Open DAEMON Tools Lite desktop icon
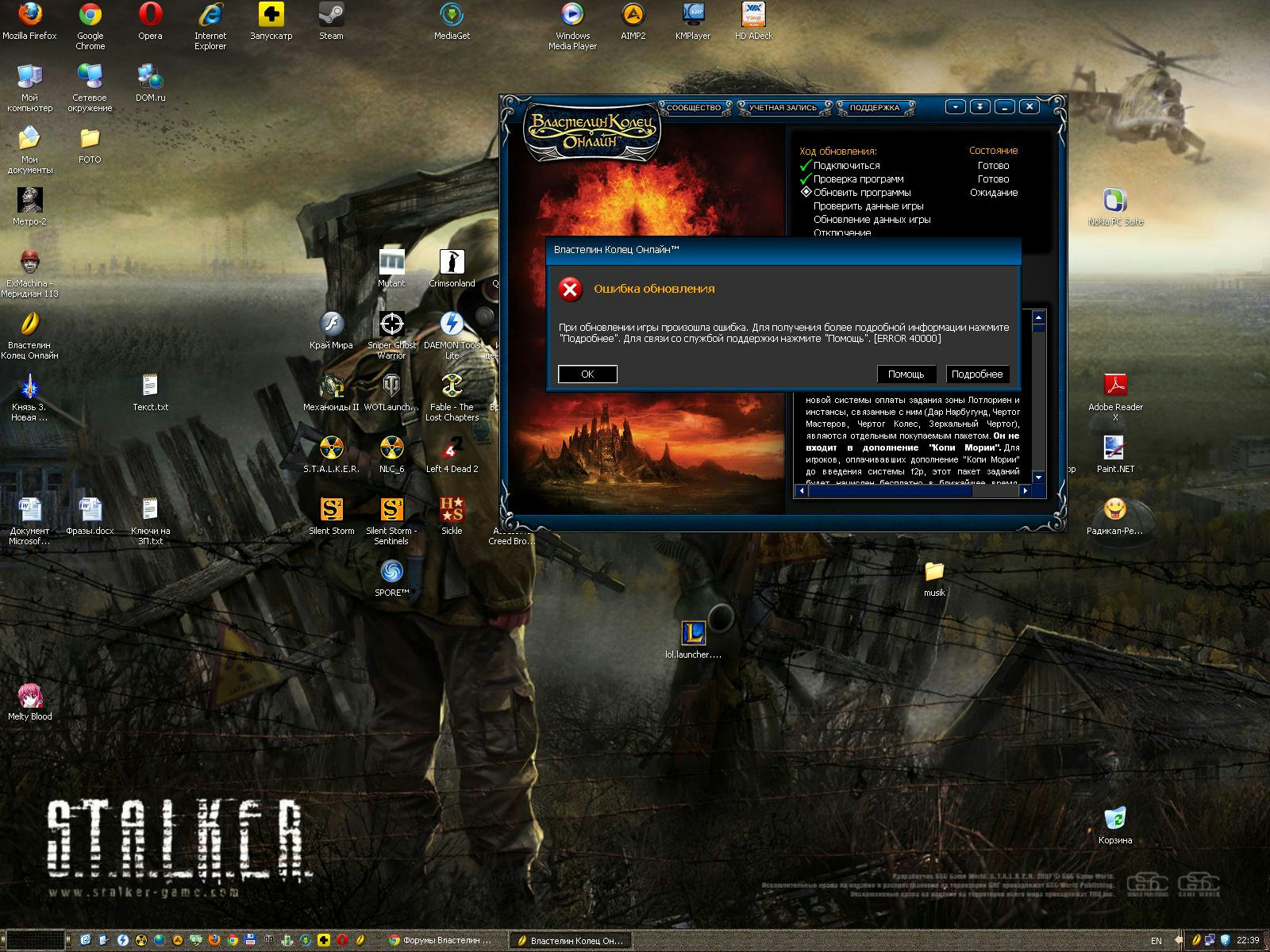Viewport: 1270px width, 952px height. coord(452,335)
